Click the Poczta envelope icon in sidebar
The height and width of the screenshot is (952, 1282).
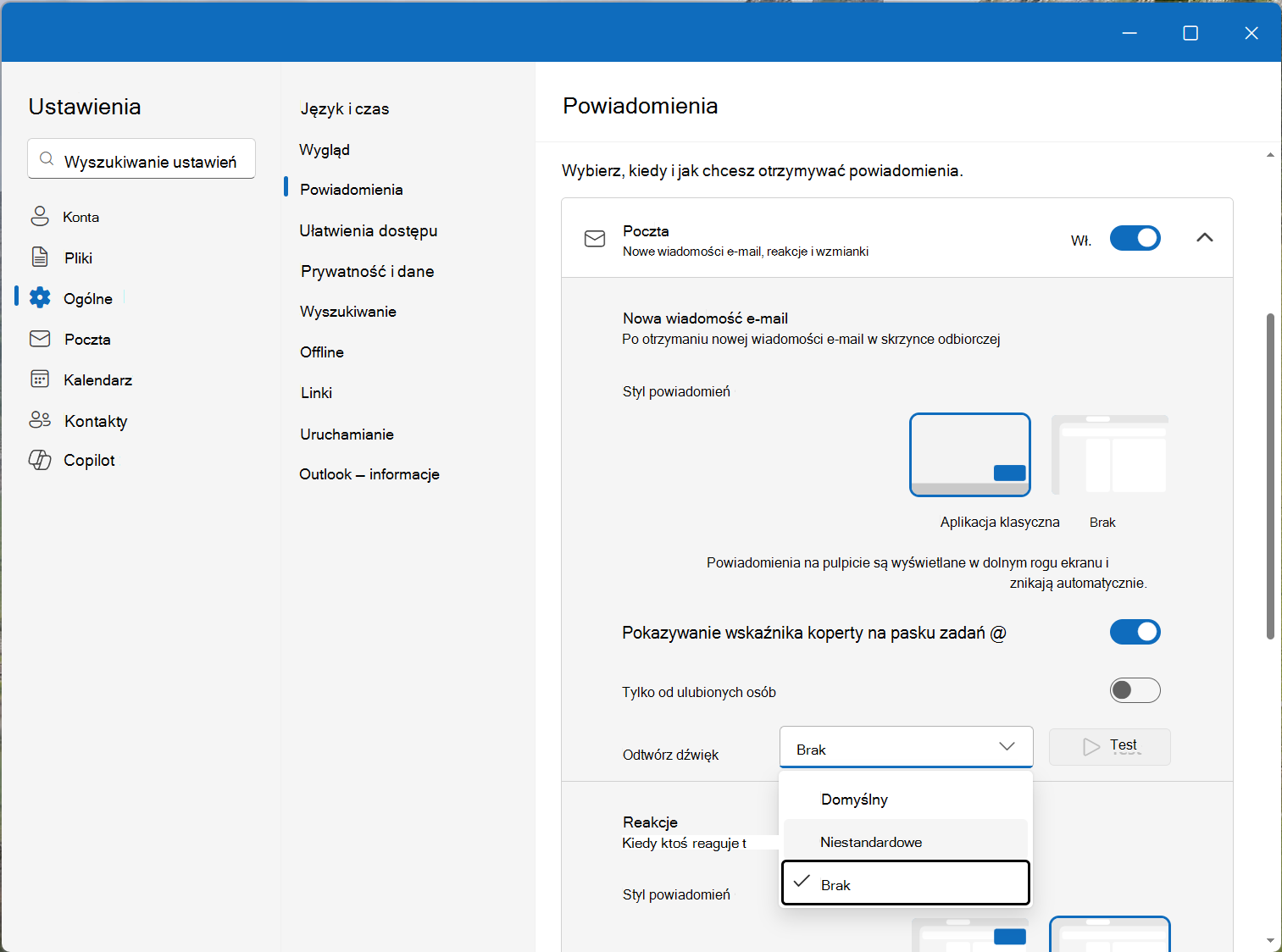(40, 339)
